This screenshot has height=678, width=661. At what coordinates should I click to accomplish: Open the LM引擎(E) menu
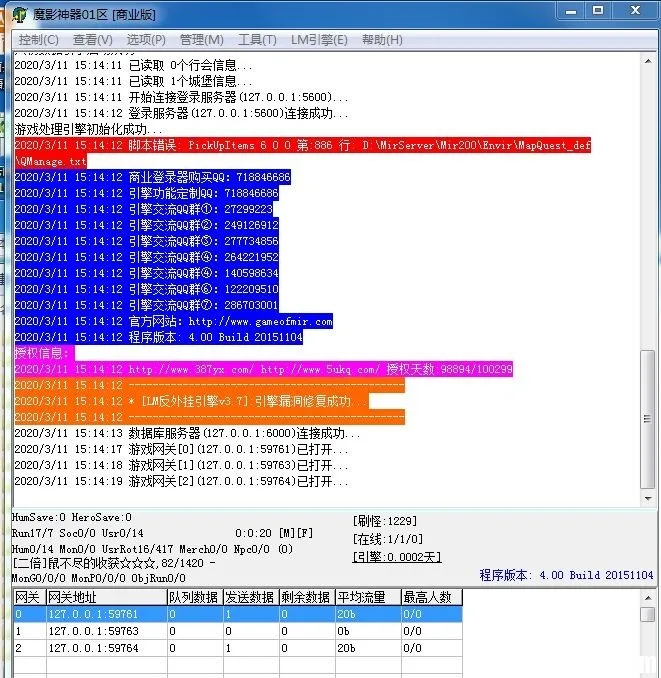[319, 40]
